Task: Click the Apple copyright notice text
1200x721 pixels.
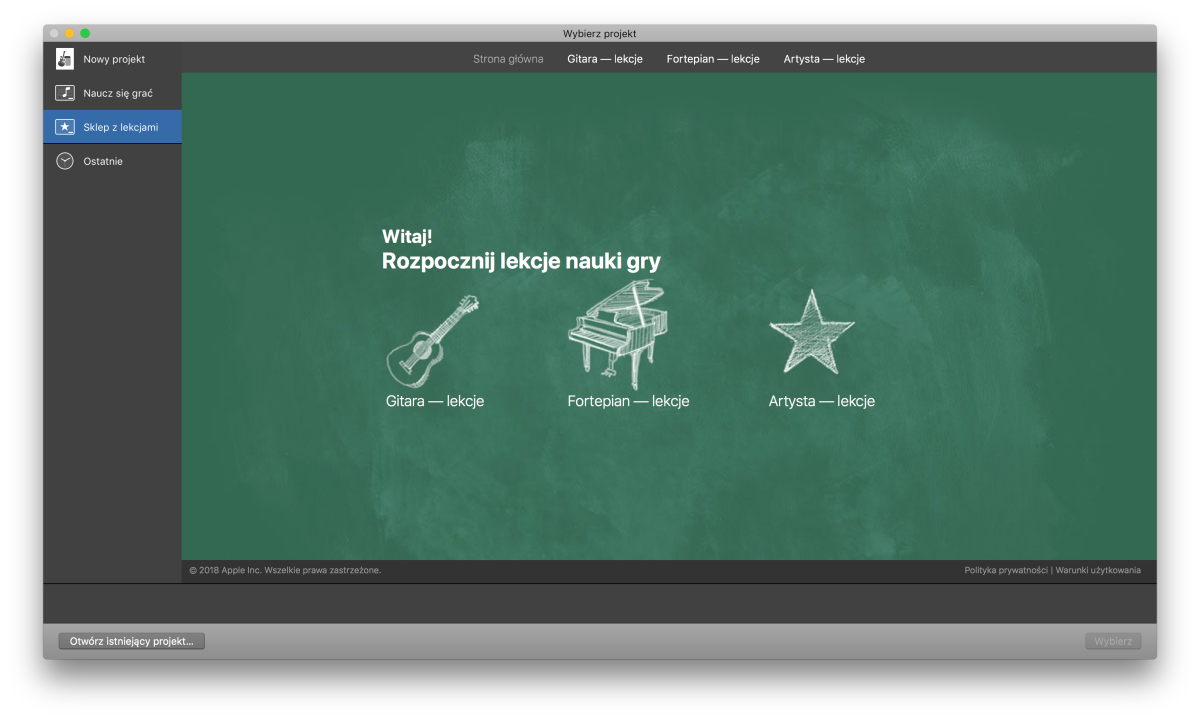Action: tap(285, 570)
